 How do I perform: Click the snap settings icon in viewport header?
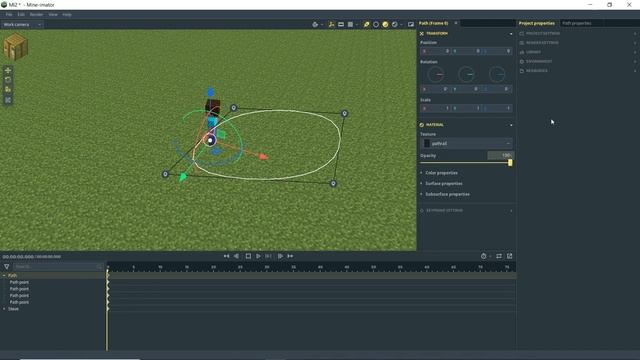coord(315,24)
